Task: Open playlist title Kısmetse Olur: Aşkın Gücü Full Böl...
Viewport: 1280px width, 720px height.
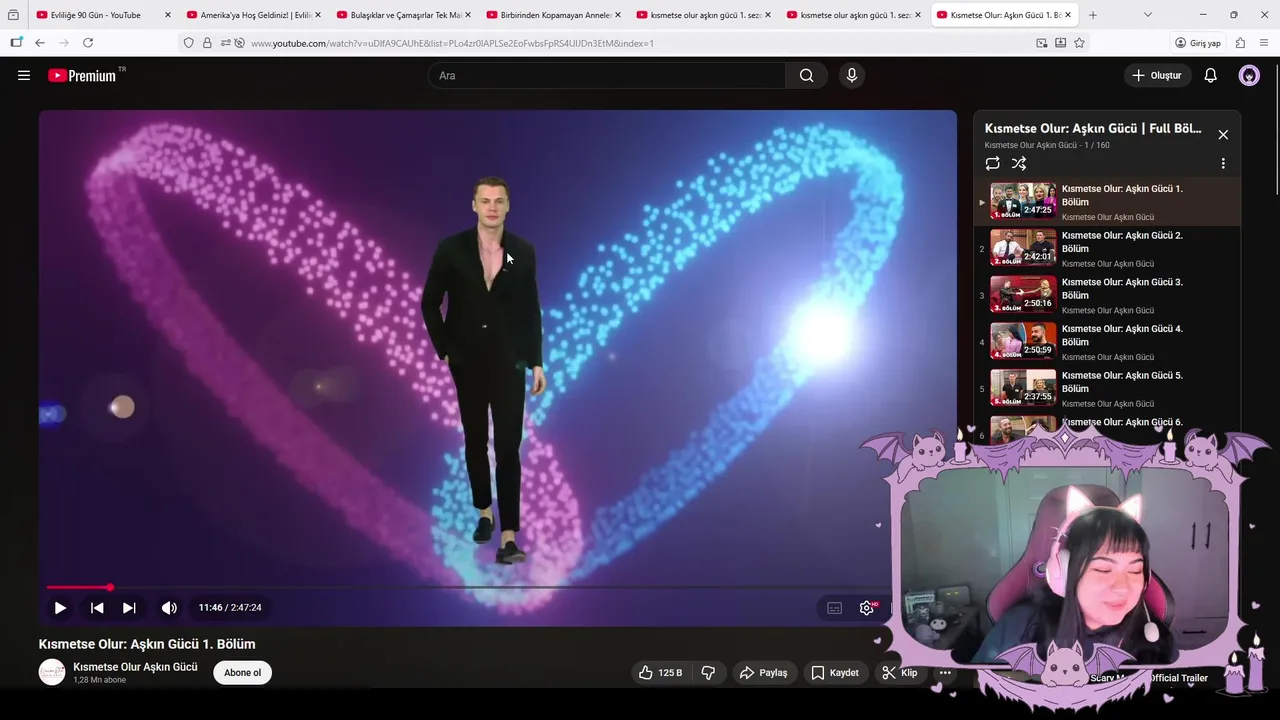Action: [1093, 128]
